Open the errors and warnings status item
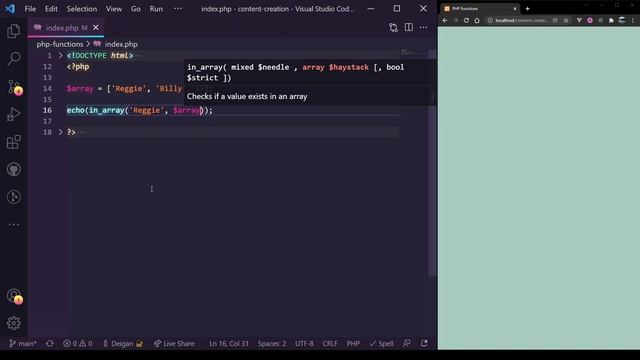 (x=78, y=344)
